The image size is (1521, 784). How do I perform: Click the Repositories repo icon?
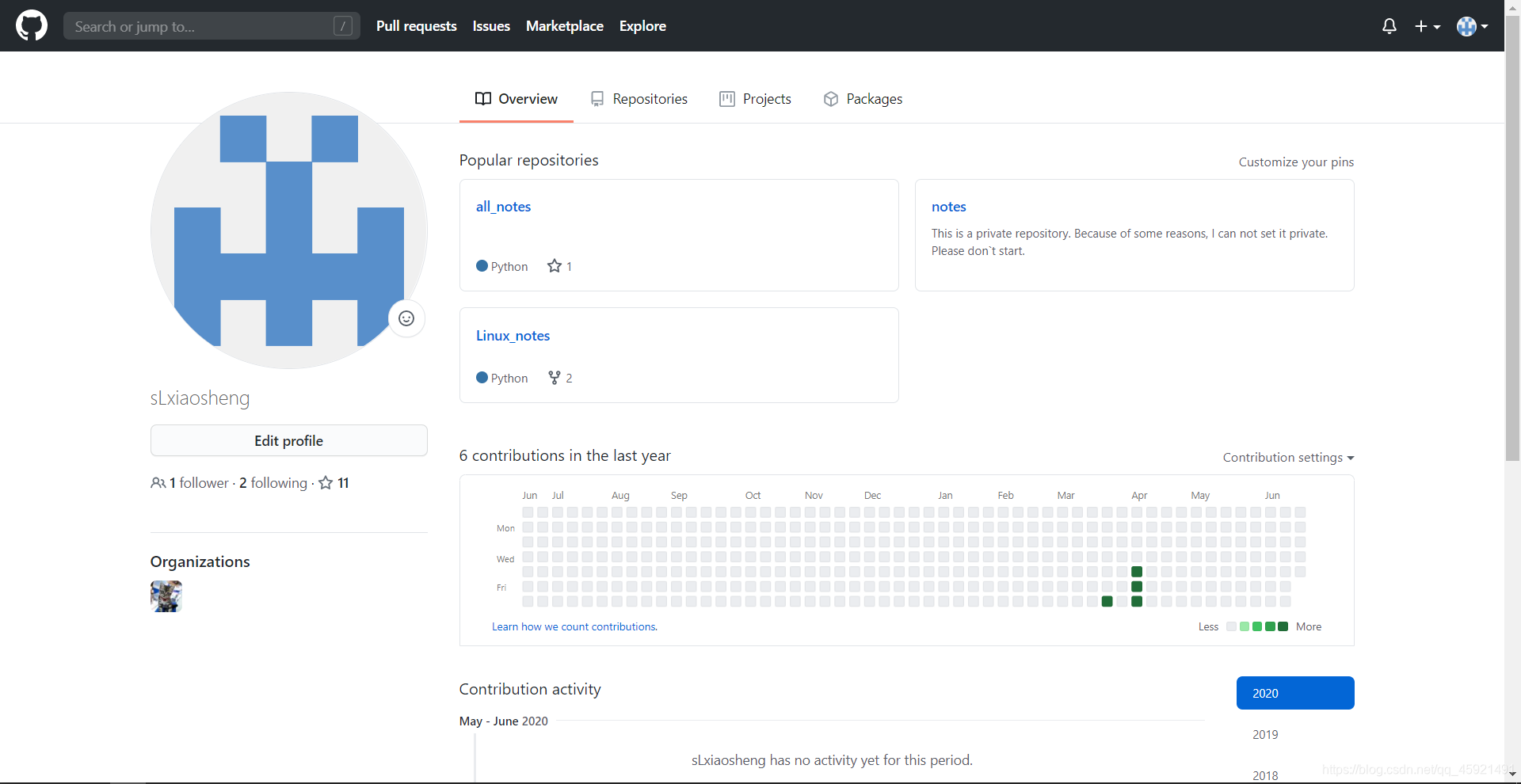[597, 99]
